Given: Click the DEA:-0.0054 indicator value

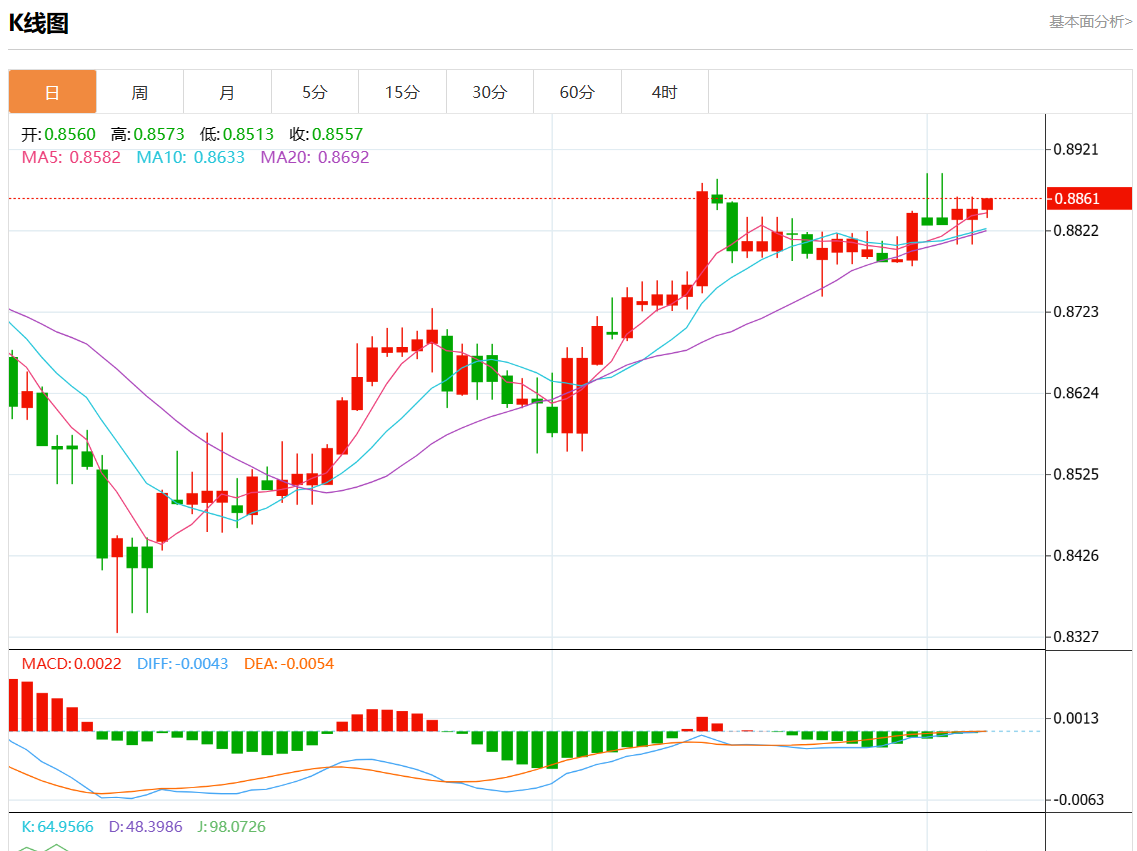Looking at the screenshot, I should point(289,664).
